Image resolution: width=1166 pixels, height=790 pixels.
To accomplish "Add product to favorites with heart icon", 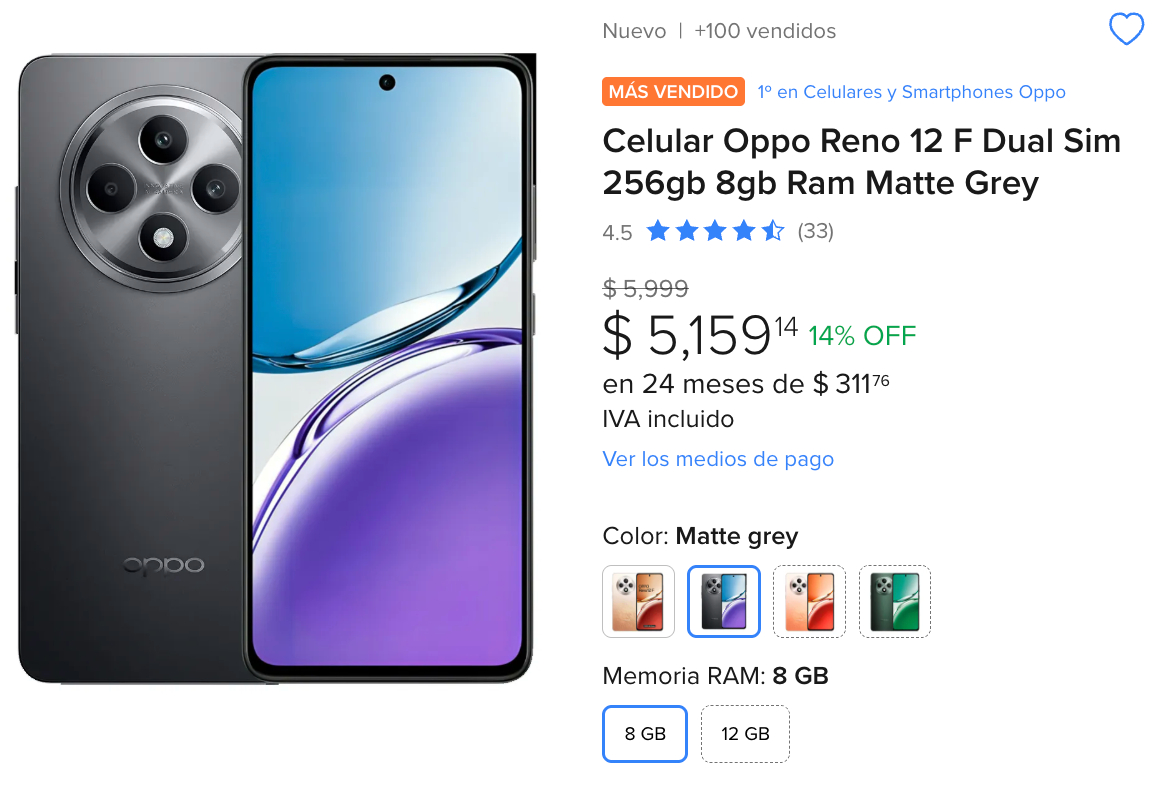I will tap(1126, 30).
